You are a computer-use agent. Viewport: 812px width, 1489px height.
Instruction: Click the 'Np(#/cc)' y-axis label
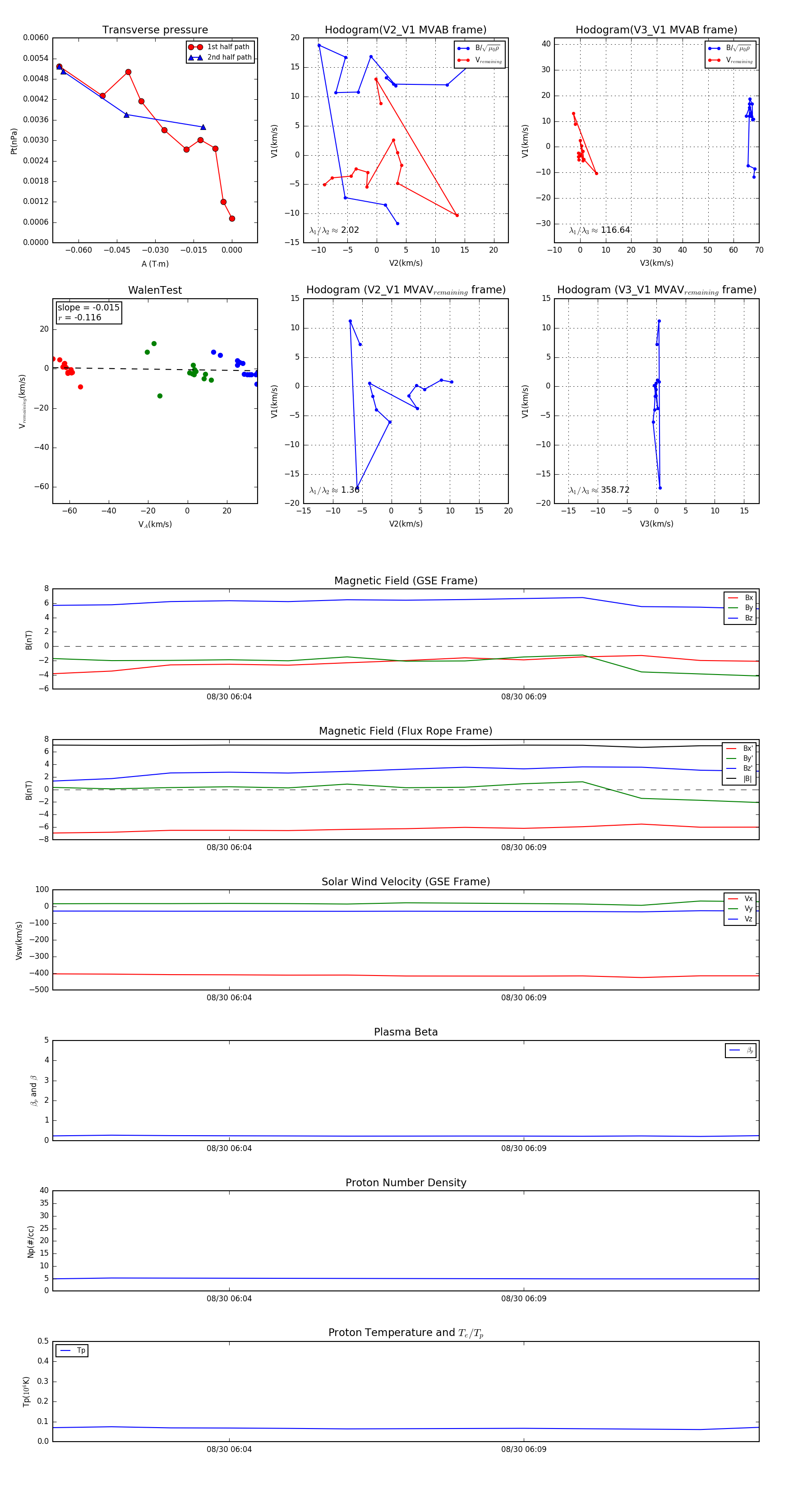(x=31, y=1241)
